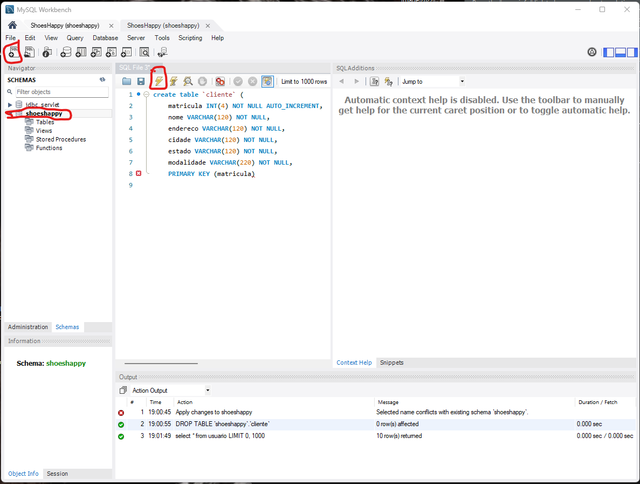Toggle the autocommit mode button

click(x=267, y=82)
